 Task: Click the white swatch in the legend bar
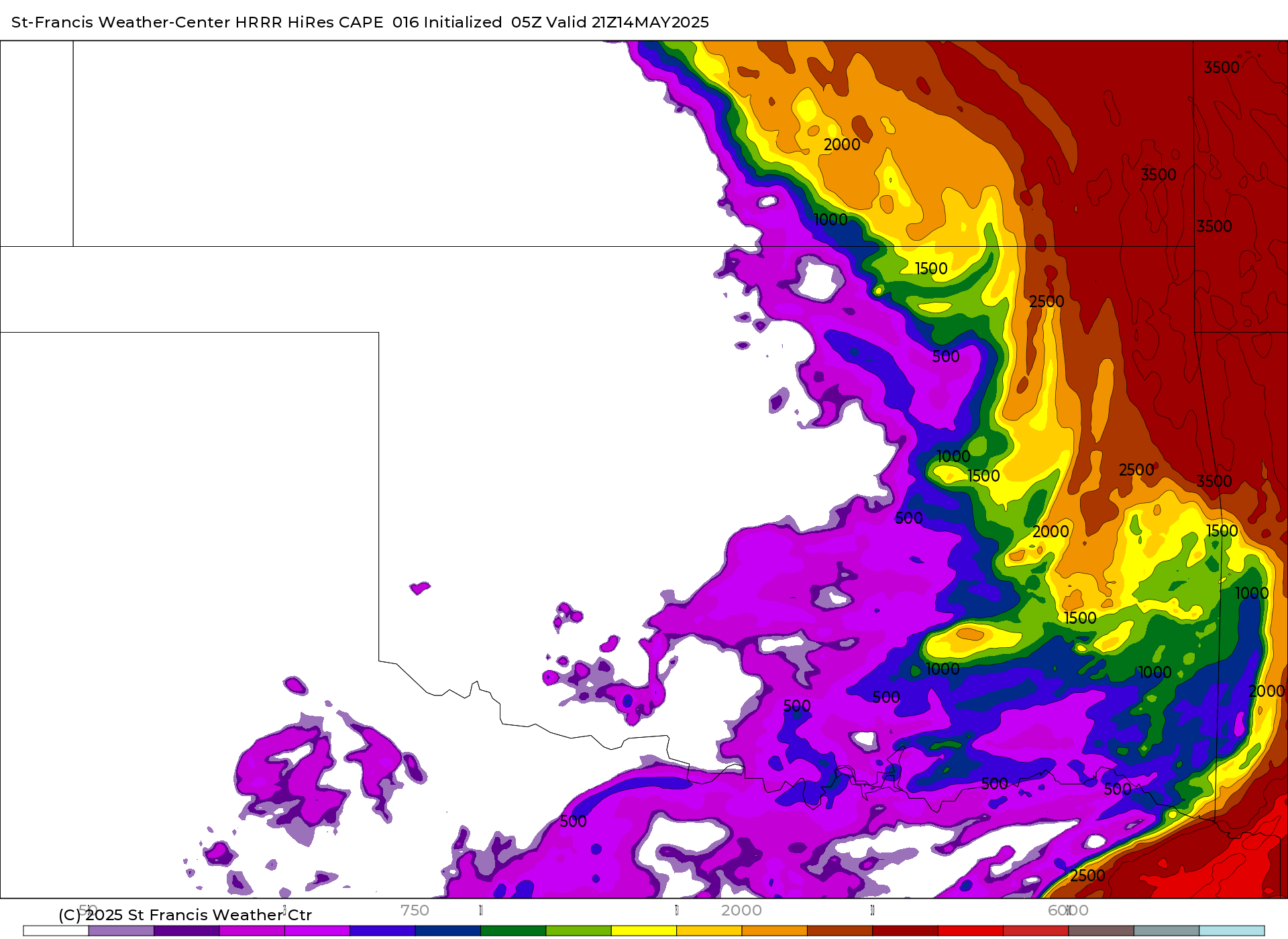tap(56, 931)
